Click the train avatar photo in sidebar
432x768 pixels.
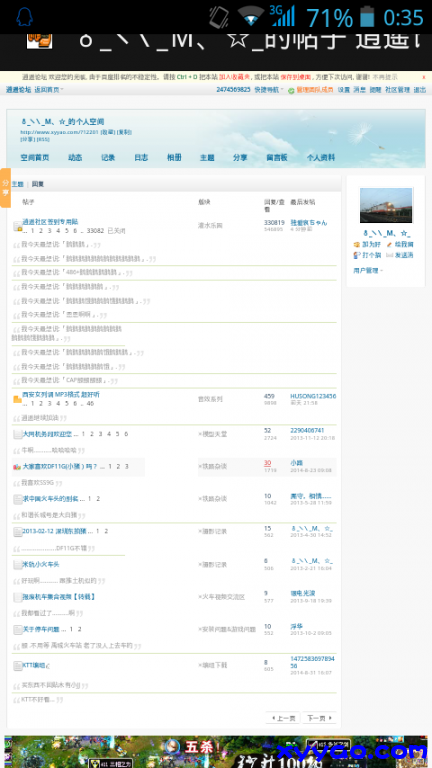tap(386, 205)
